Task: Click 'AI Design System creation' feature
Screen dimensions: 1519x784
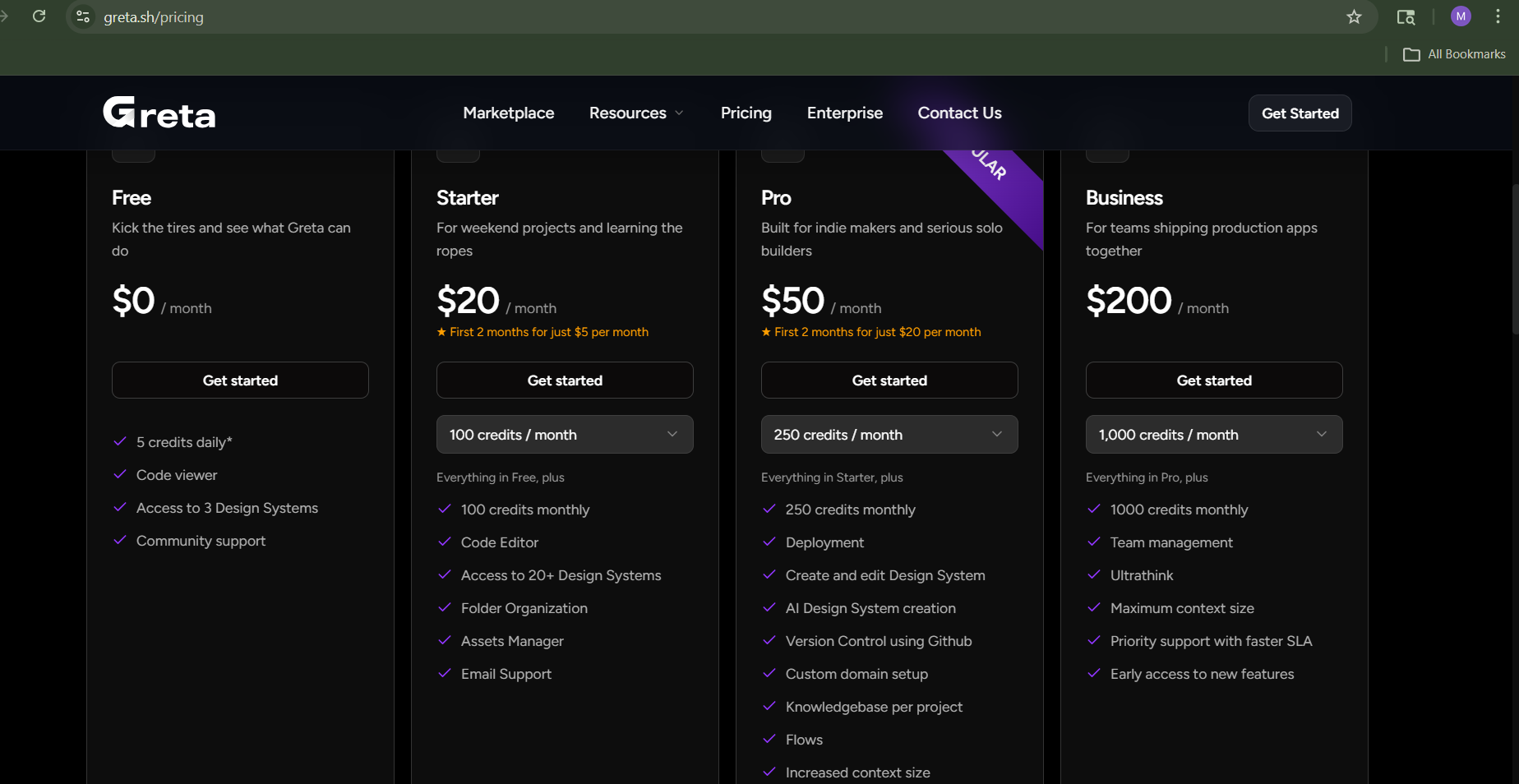Action: pos(870,608)
